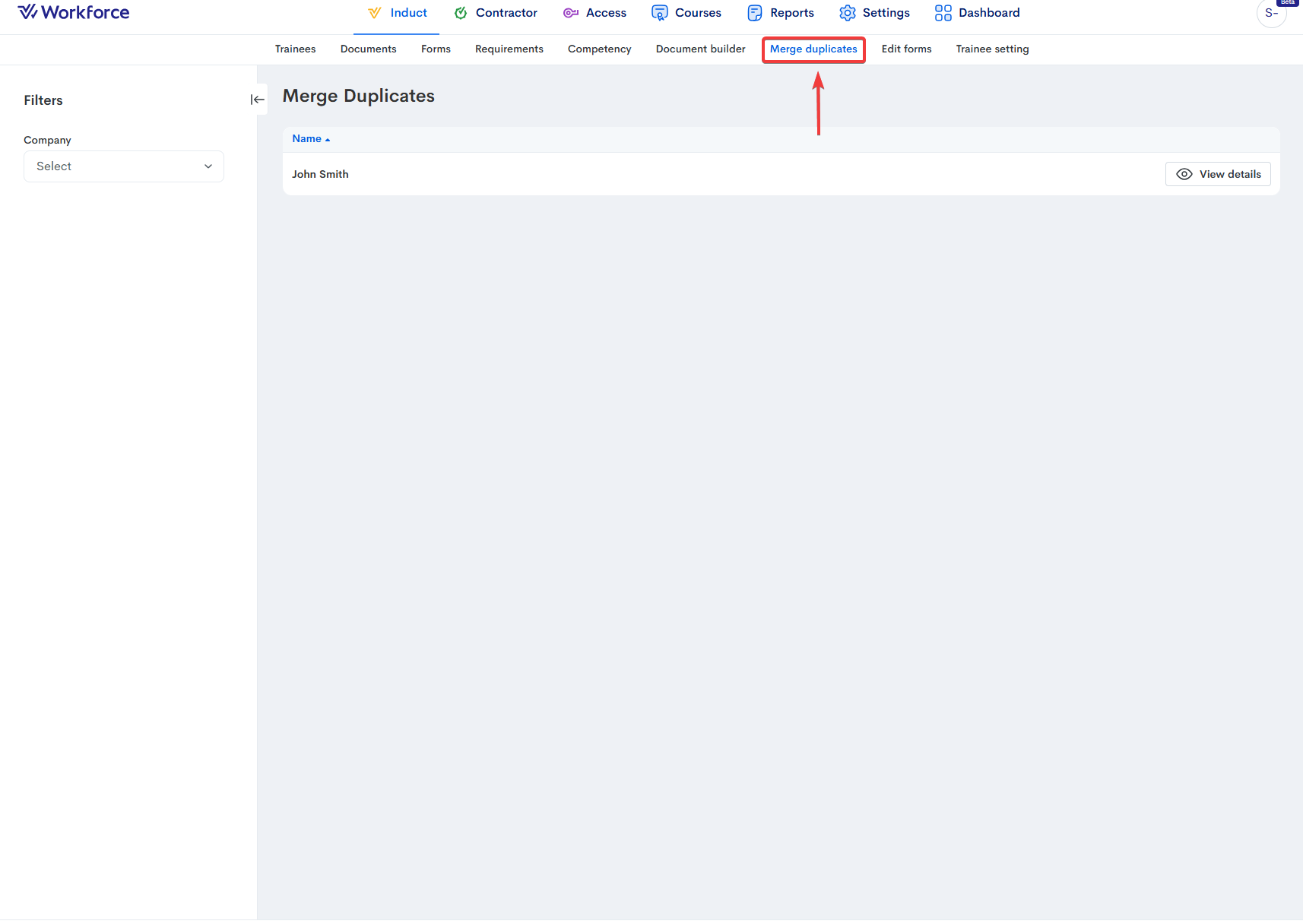Click the Settings gear icon

848,13
